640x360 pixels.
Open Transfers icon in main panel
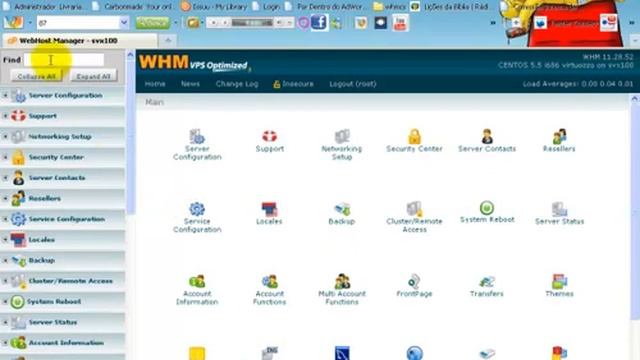coord(487,281)
